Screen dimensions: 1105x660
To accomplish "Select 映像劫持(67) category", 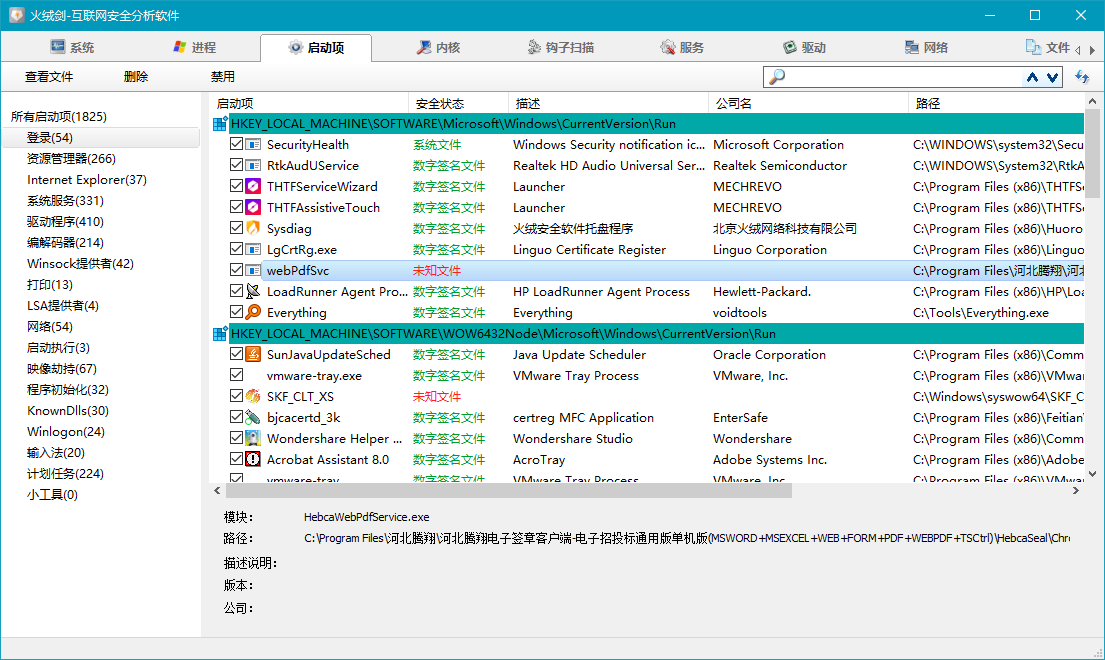I will click(x=62, y=368).
